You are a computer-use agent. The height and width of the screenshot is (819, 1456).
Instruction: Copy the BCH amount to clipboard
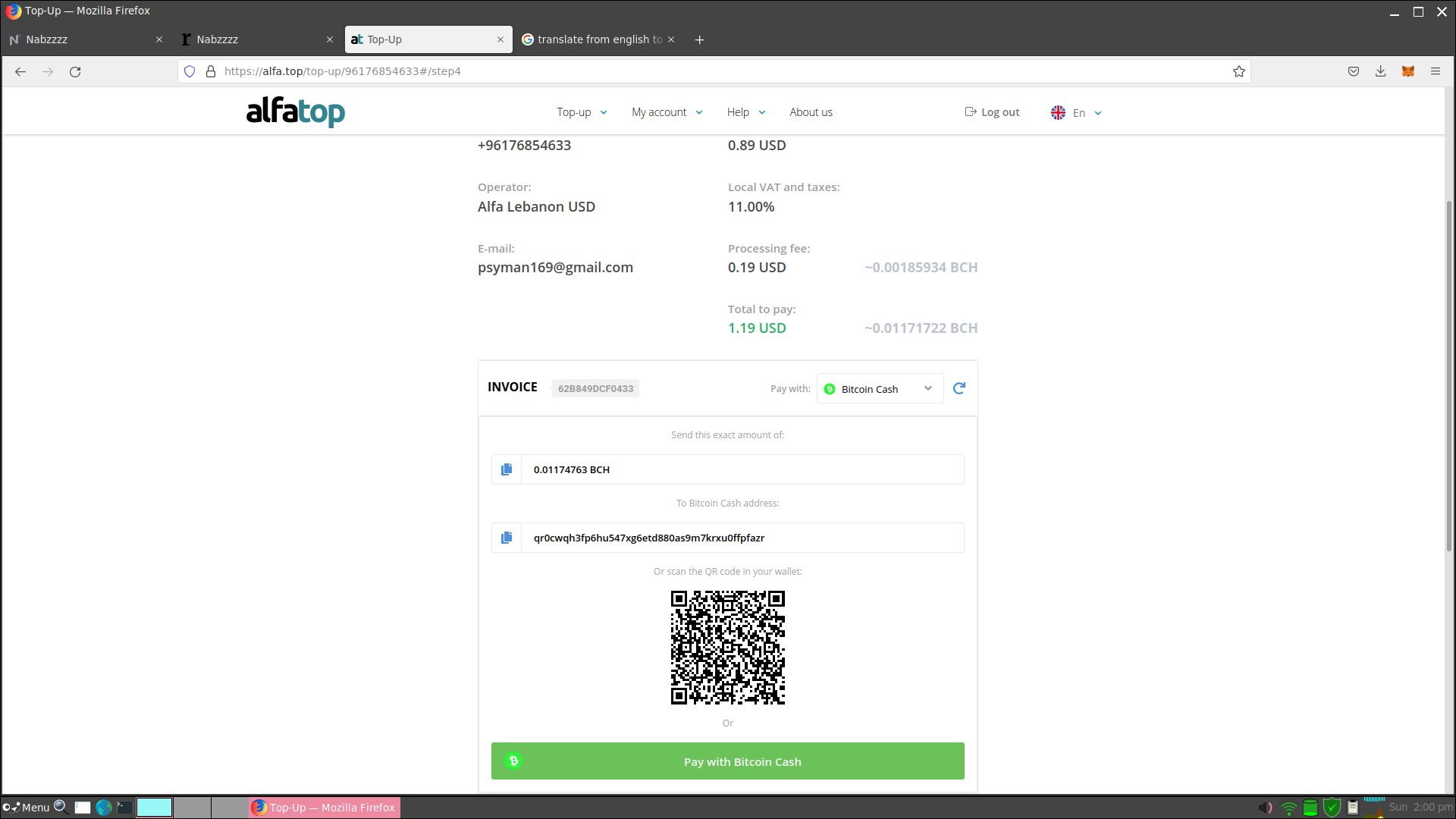click(507, 469)
